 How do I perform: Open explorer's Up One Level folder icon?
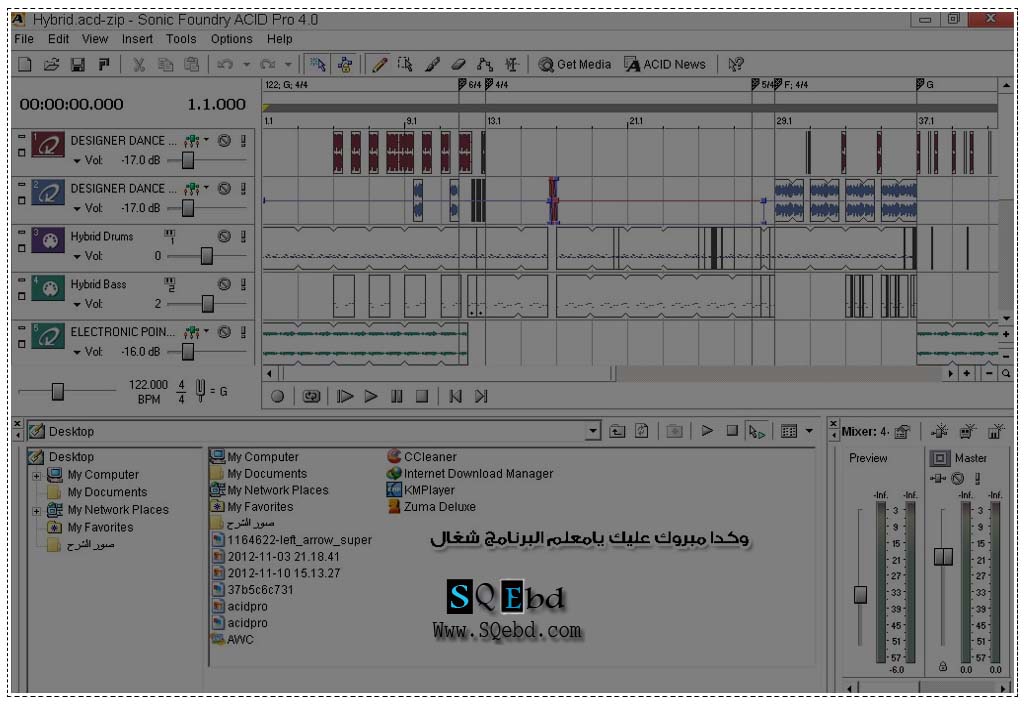click(x=617, y=431)
